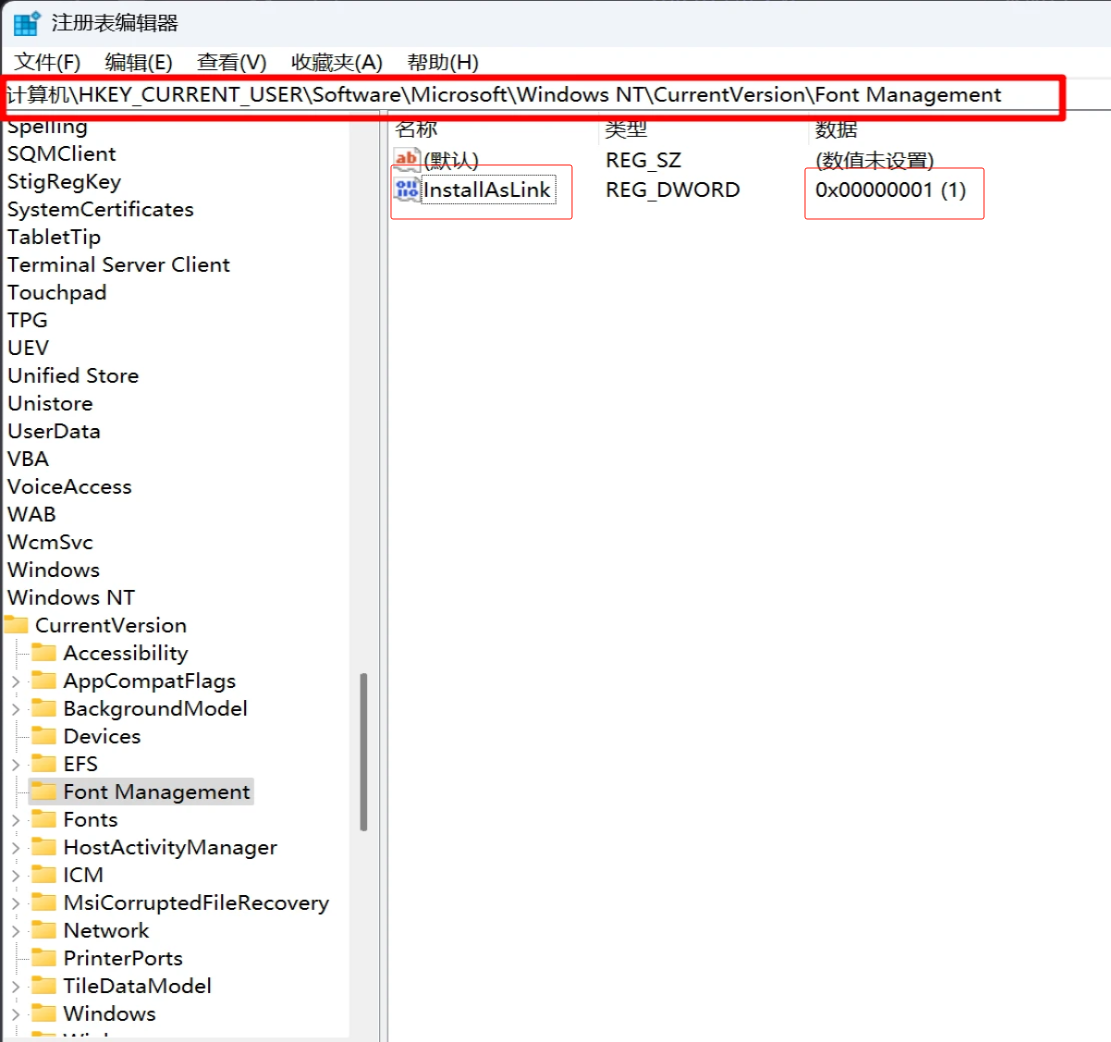Select the WAB key
1111x1042 pixels.
(31, 514)
